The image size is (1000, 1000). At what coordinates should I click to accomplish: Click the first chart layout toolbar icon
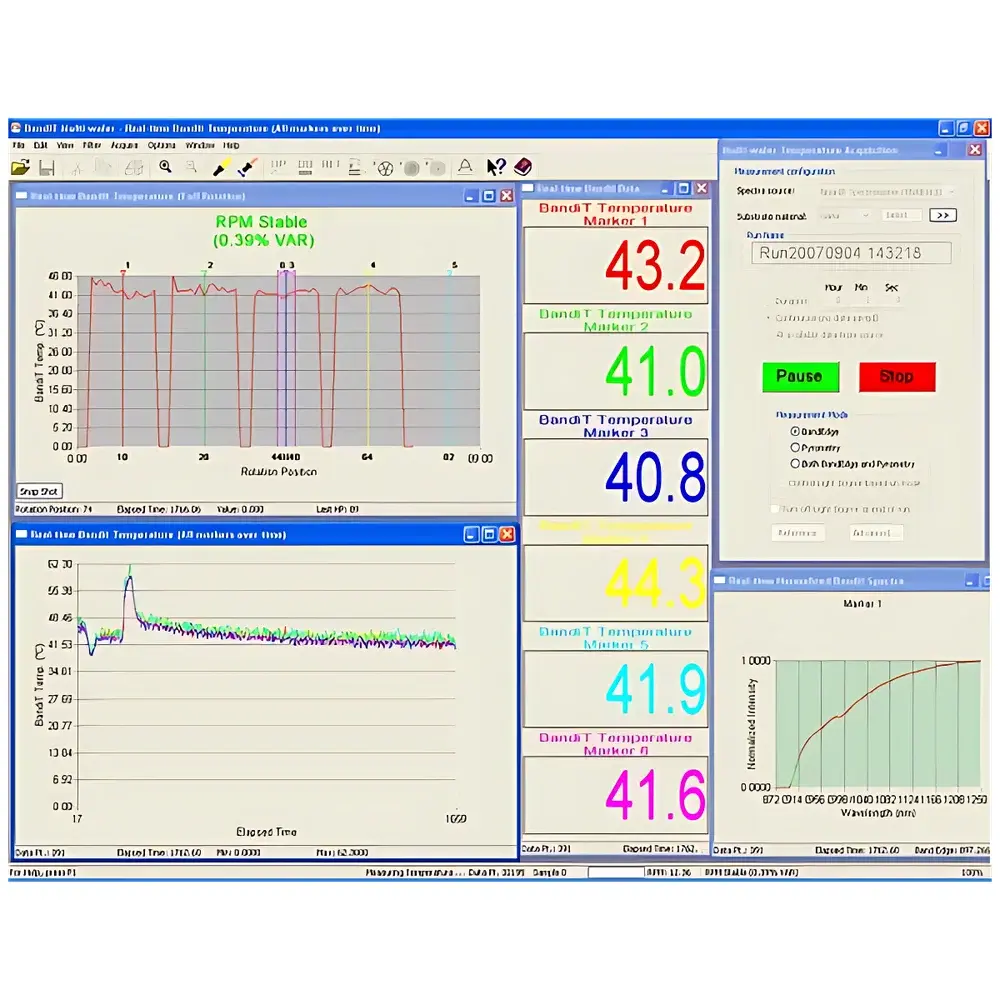tap(278, 167)
